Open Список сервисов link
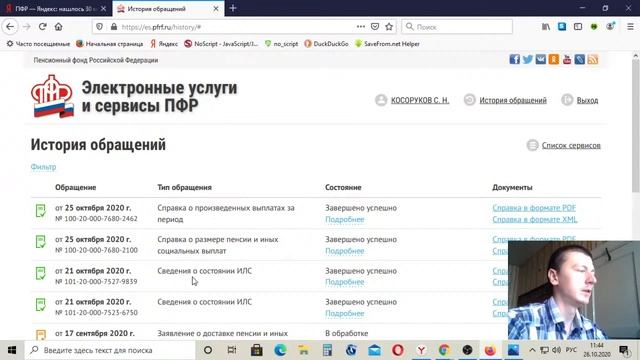640x360 pixels. coord(571,145)
